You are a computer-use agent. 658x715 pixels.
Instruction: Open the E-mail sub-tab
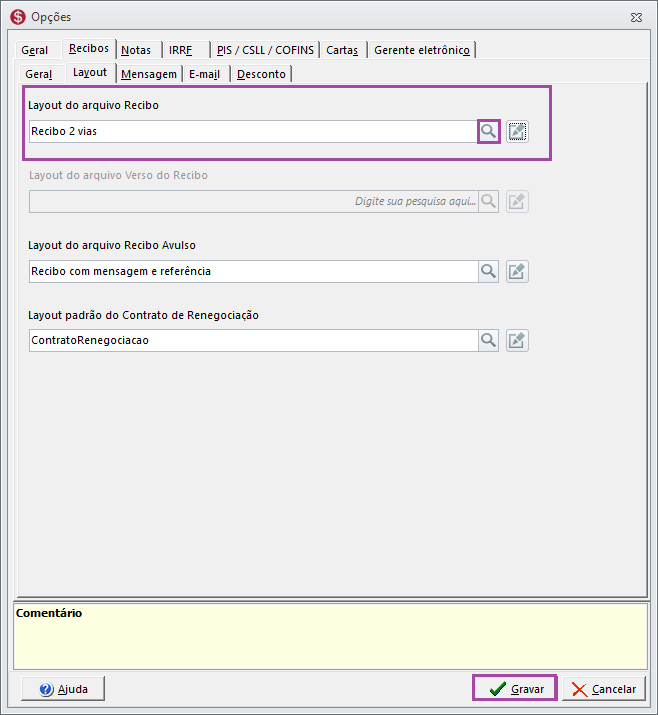click(205, 74)
